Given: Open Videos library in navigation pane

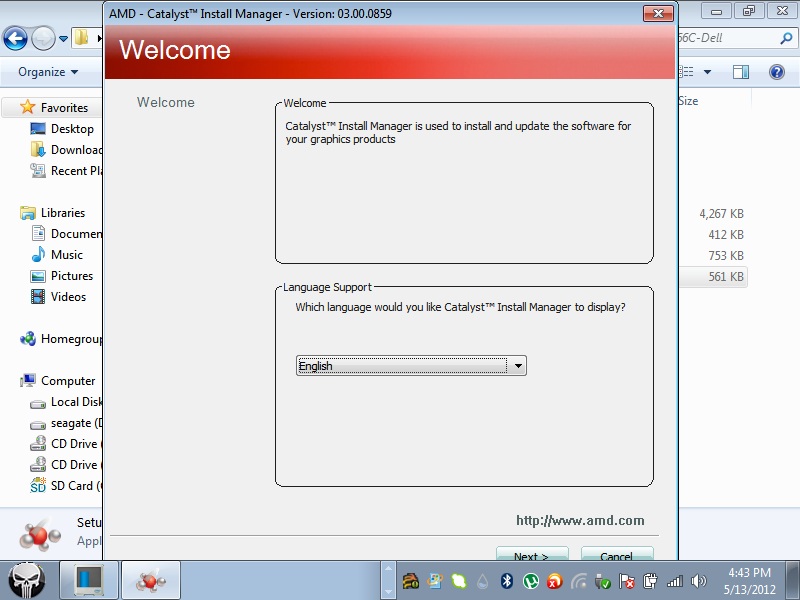Looking at the screenshot, I should [x=68, y=296].
